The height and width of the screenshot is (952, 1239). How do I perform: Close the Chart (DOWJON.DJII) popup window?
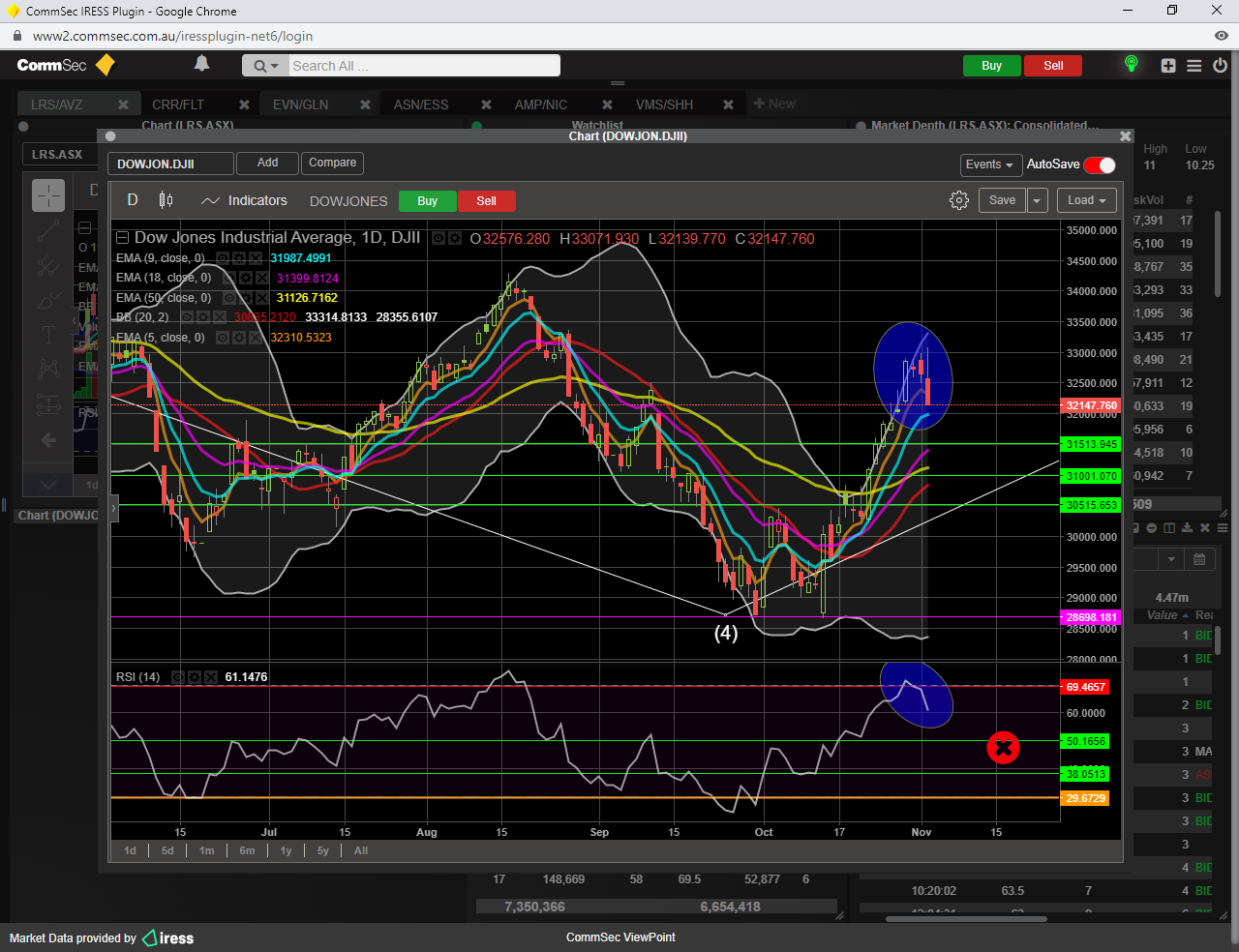point(1125,136)
